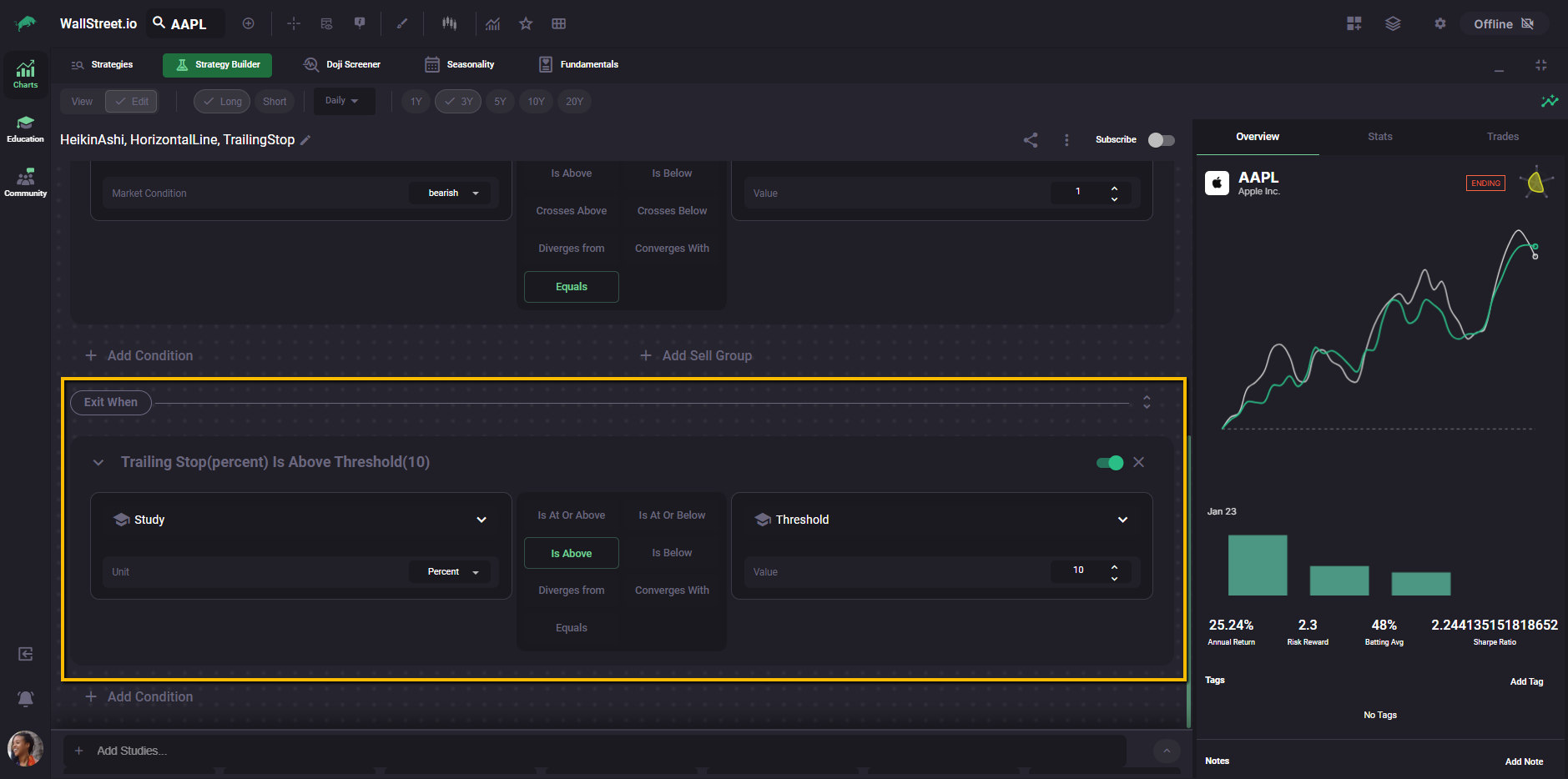Click the favorite star icon in toolbar
The image size is (1568, 779).
tap(526, 24)
